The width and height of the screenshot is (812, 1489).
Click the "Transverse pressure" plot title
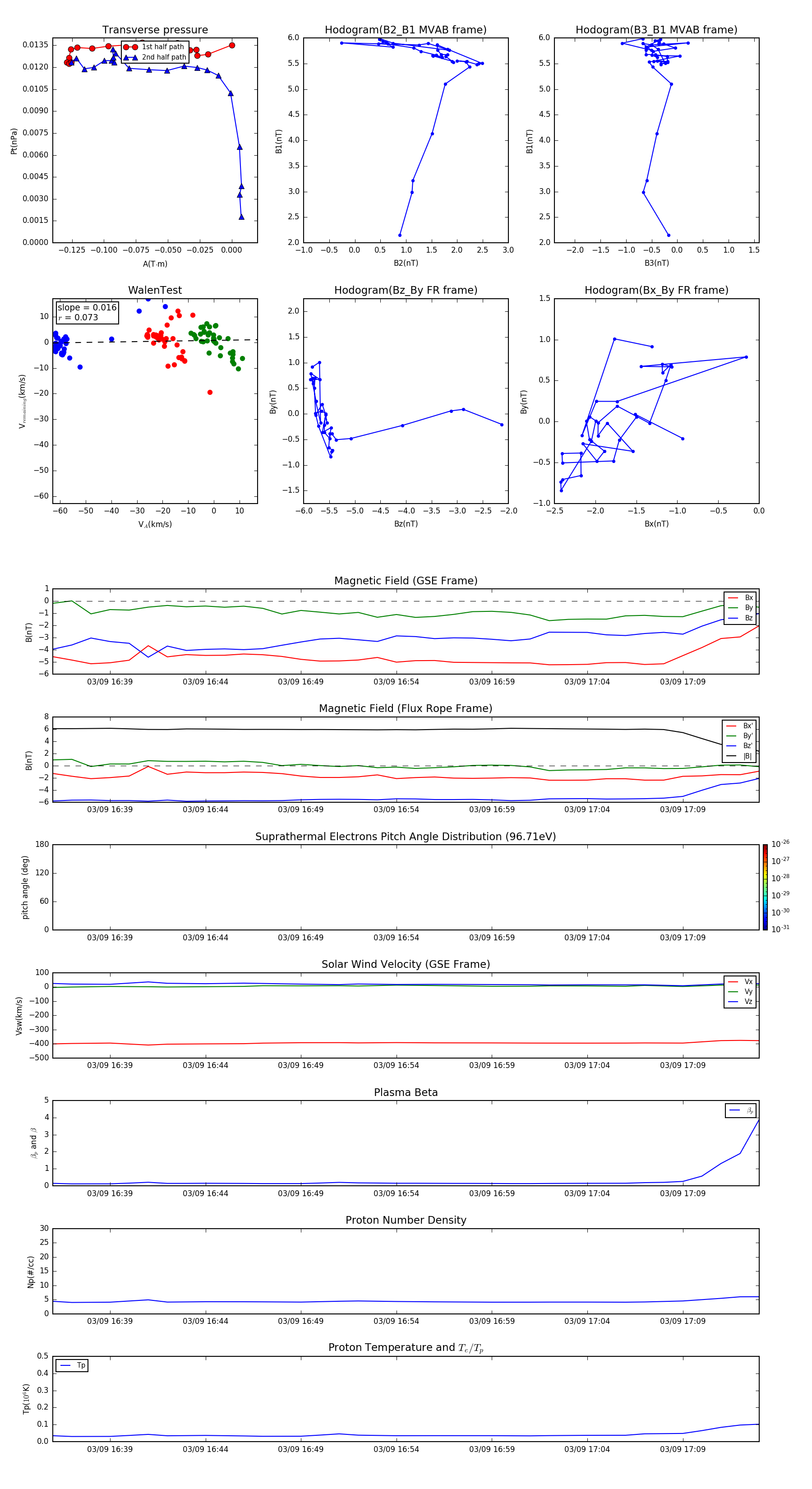[155, 30]
